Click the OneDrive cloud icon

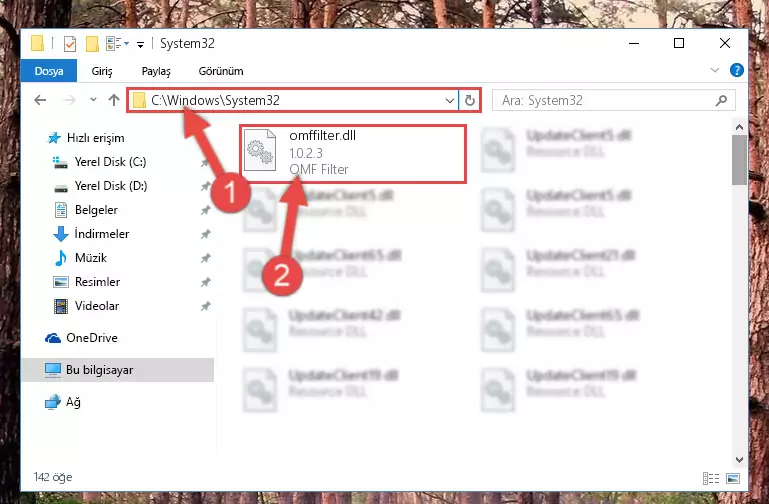(52, 338)
